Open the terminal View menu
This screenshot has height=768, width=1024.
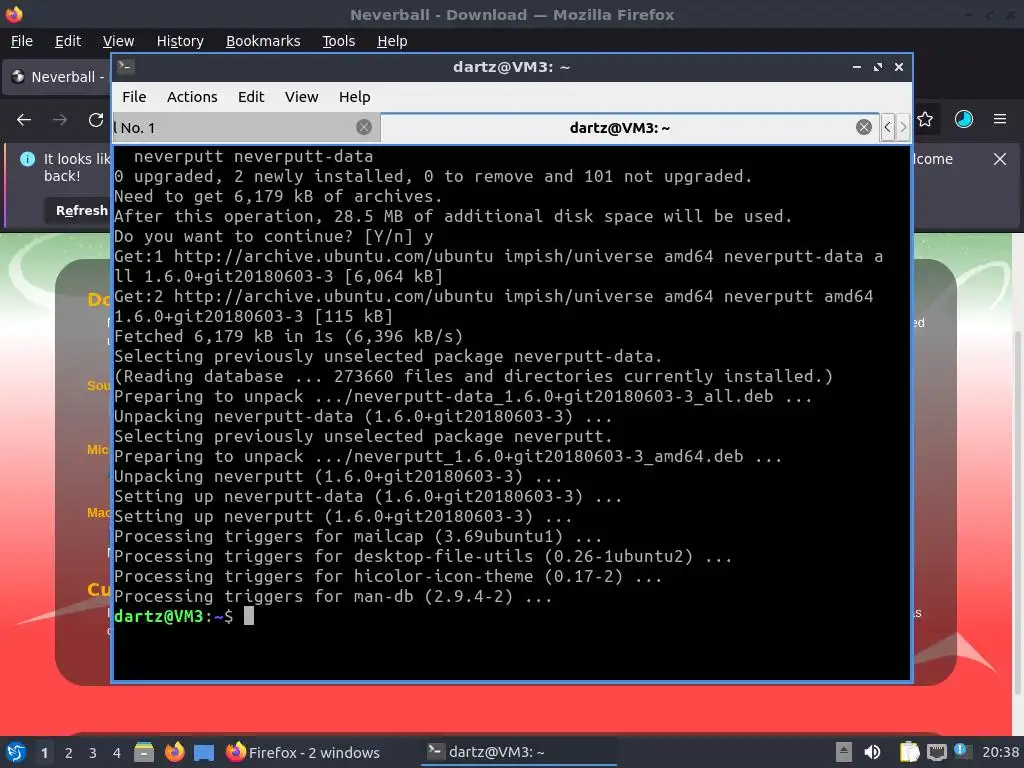pos(301,97)
